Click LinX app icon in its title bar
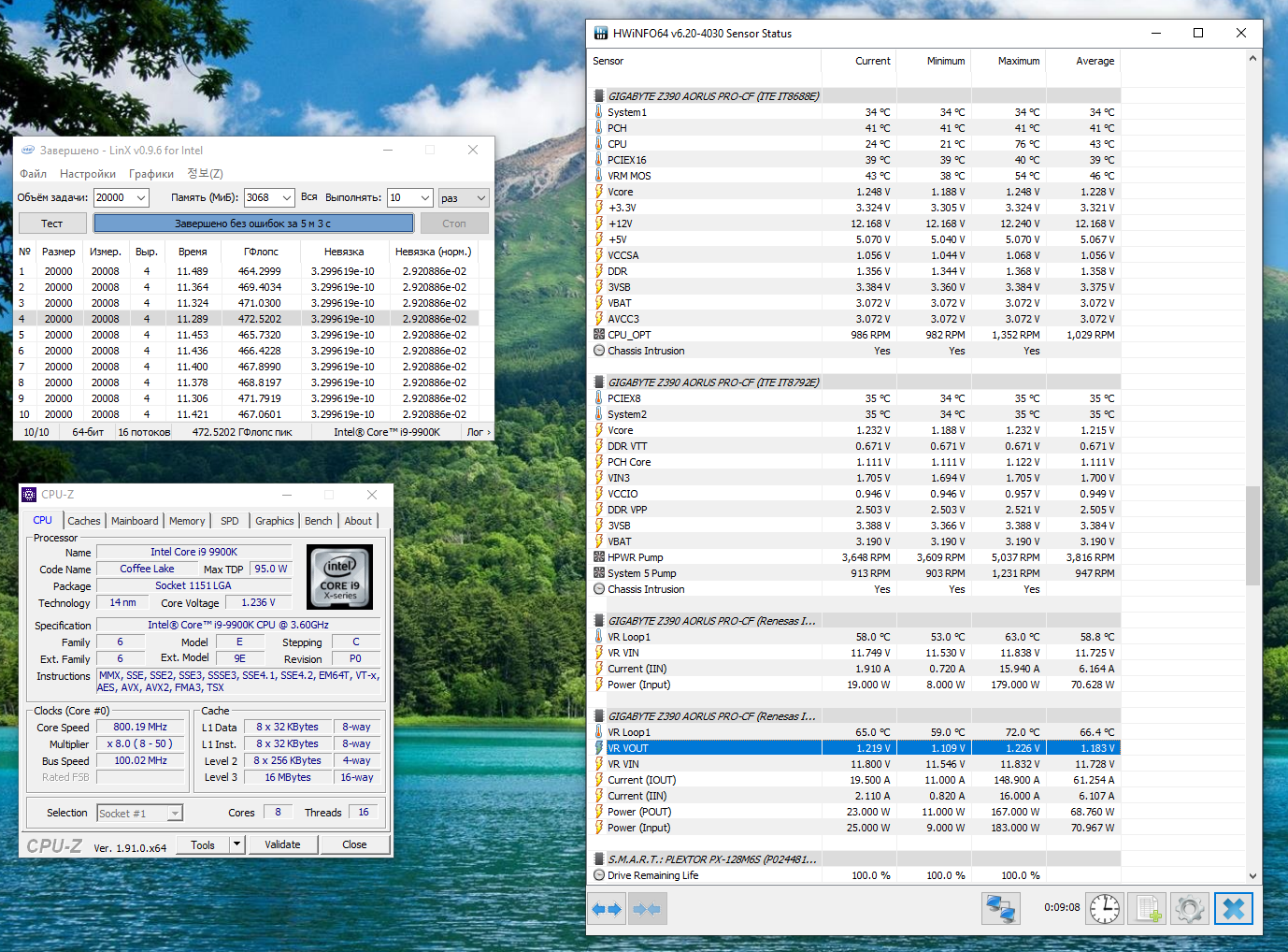Image resolution: width=1288 pixels, height=952 pixels. tap(28, 150)
